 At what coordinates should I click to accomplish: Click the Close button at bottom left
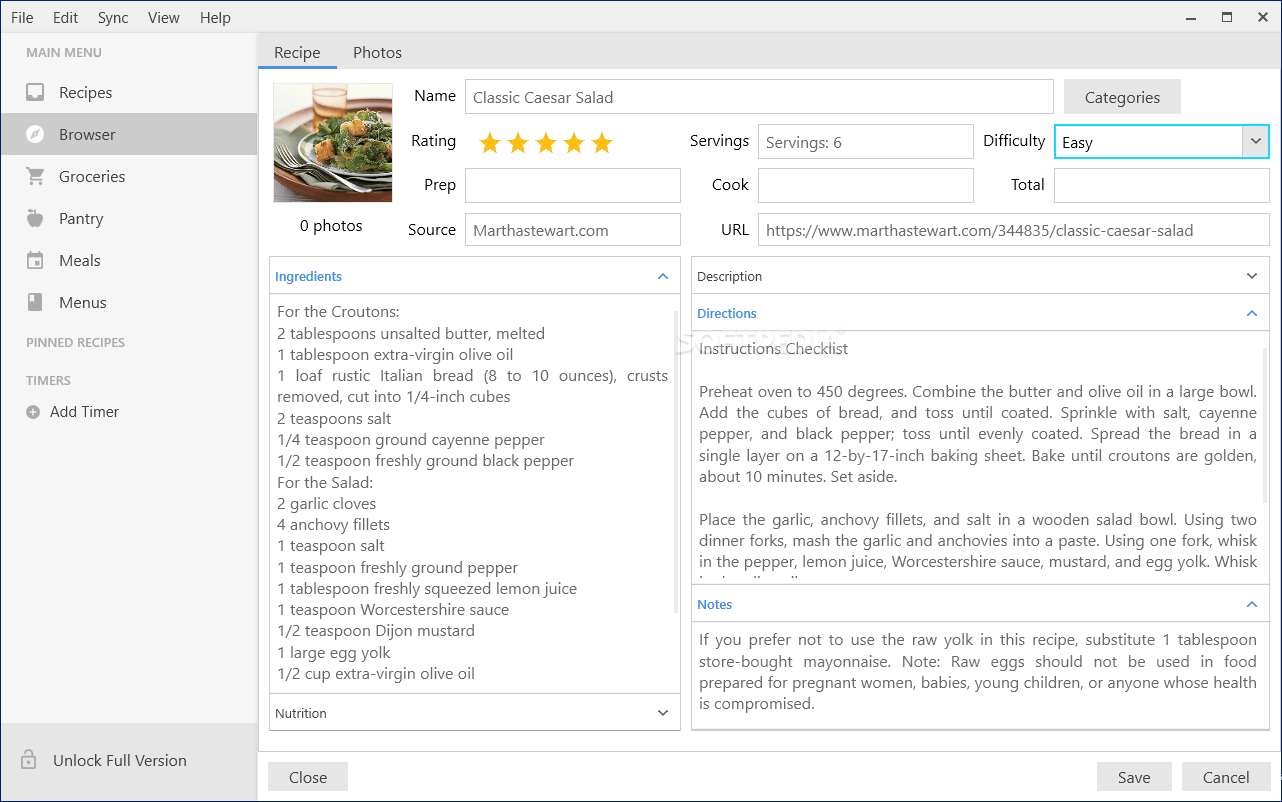[x=308, y=777]
